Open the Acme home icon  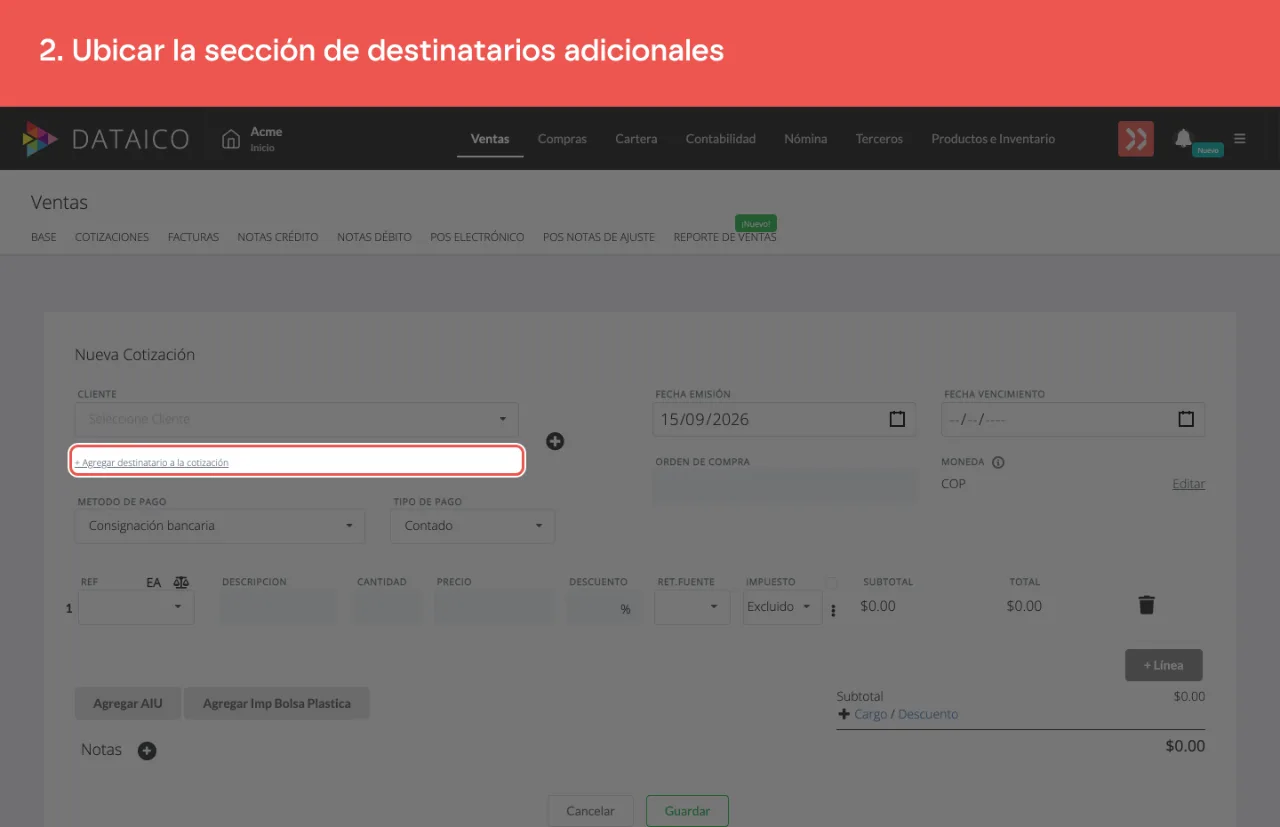pos(231,139)
